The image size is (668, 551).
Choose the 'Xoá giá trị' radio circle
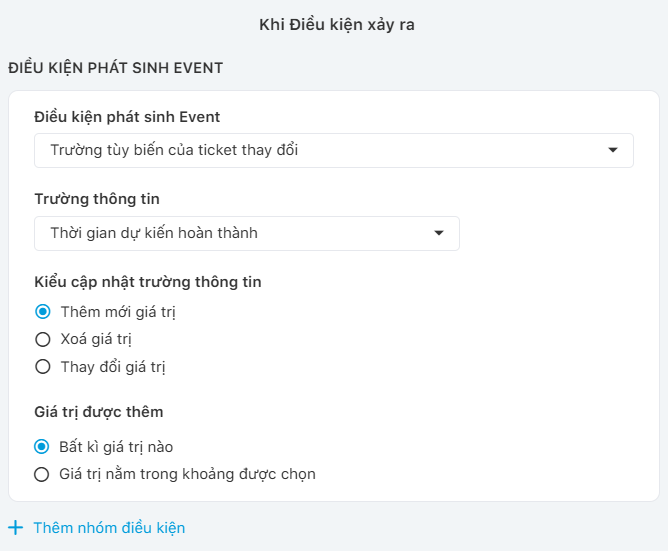(43, 339)
